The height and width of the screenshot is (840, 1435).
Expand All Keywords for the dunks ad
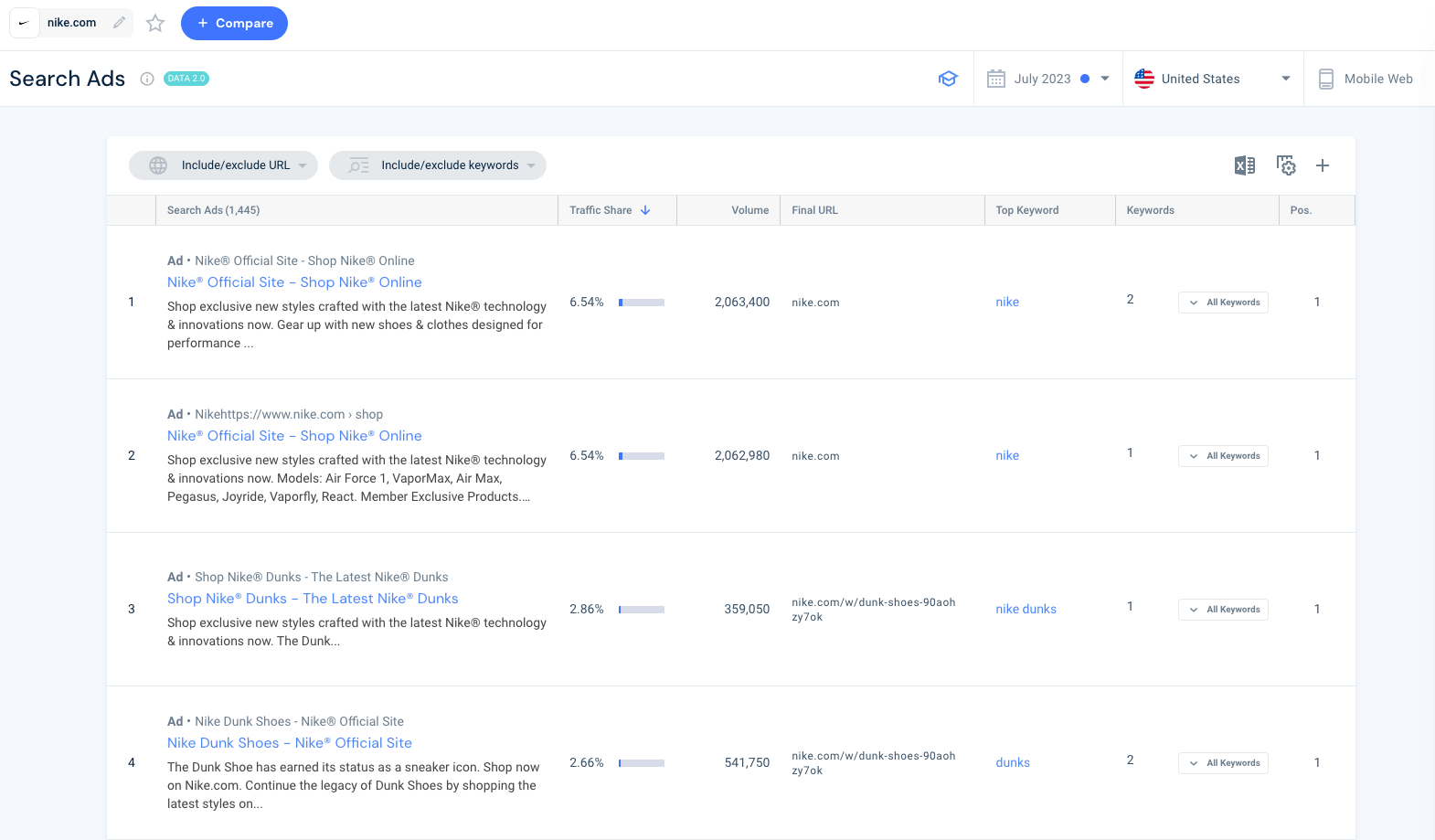1223,763
